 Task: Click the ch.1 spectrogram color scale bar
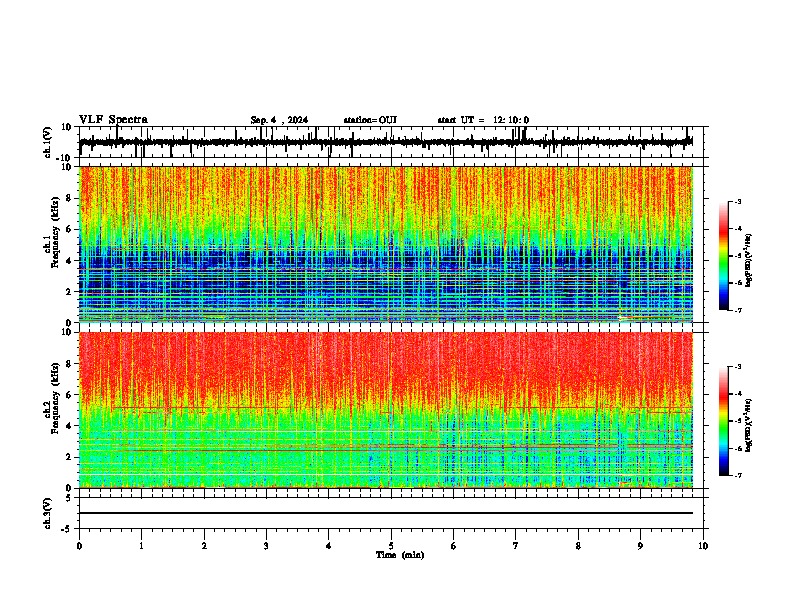[724, 256]
